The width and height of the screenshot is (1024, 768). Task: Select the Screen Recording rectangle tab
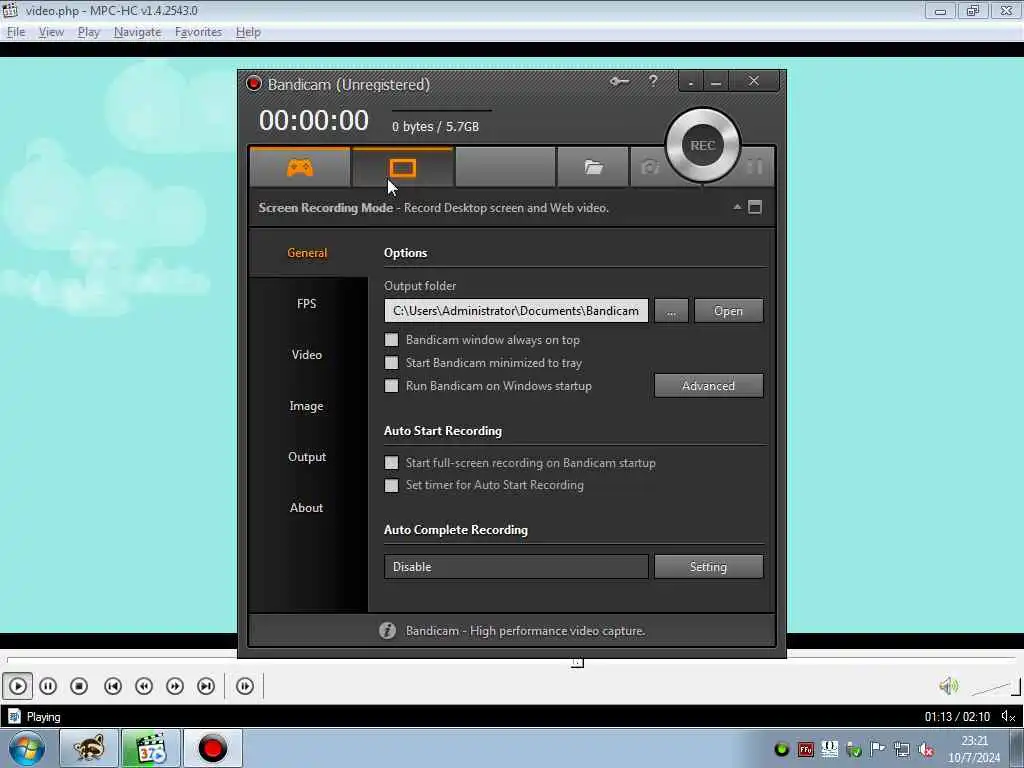click(x=402, y=168)
